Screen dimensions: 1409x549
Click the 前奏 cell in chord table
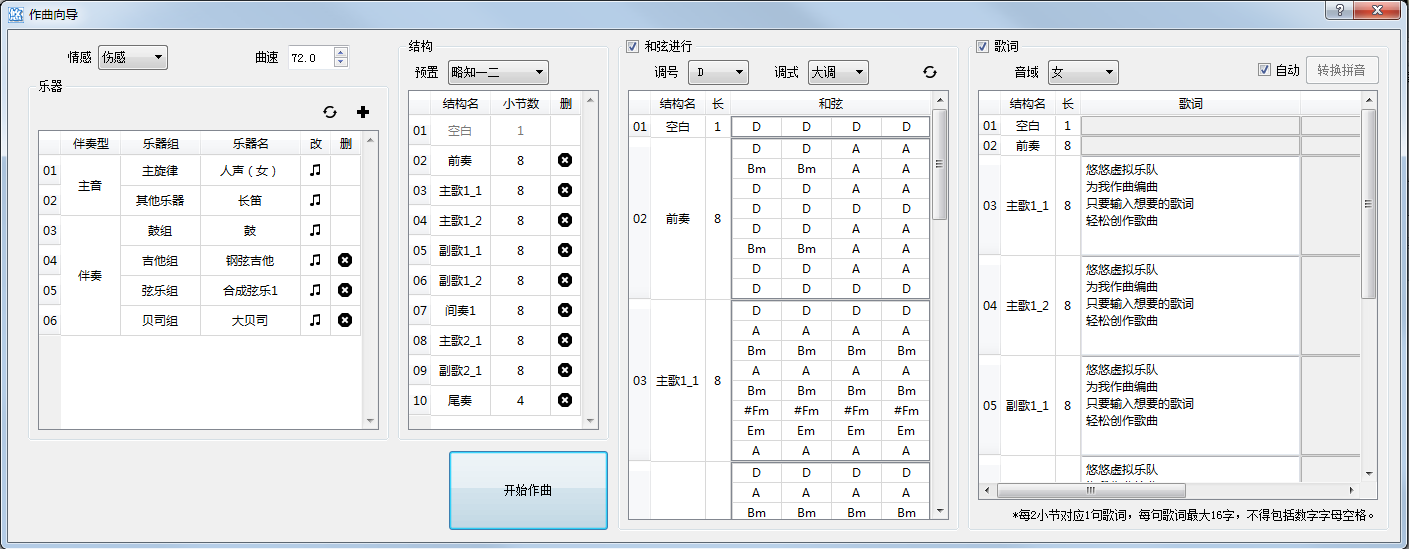tap(678, 218)
